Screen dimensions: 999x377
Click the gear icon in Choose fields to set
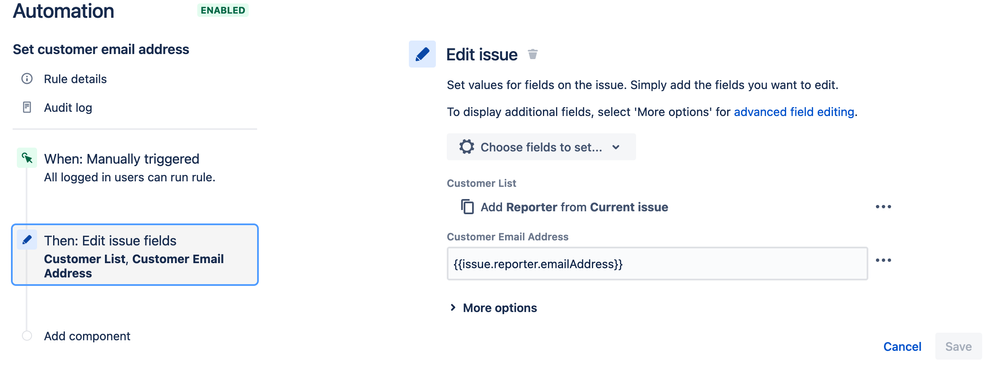tap(466, 147)
